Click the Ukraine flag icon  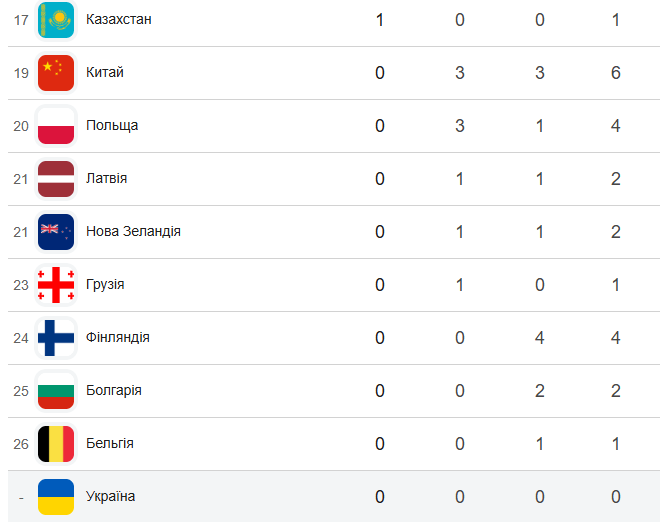tap(56, 496)
